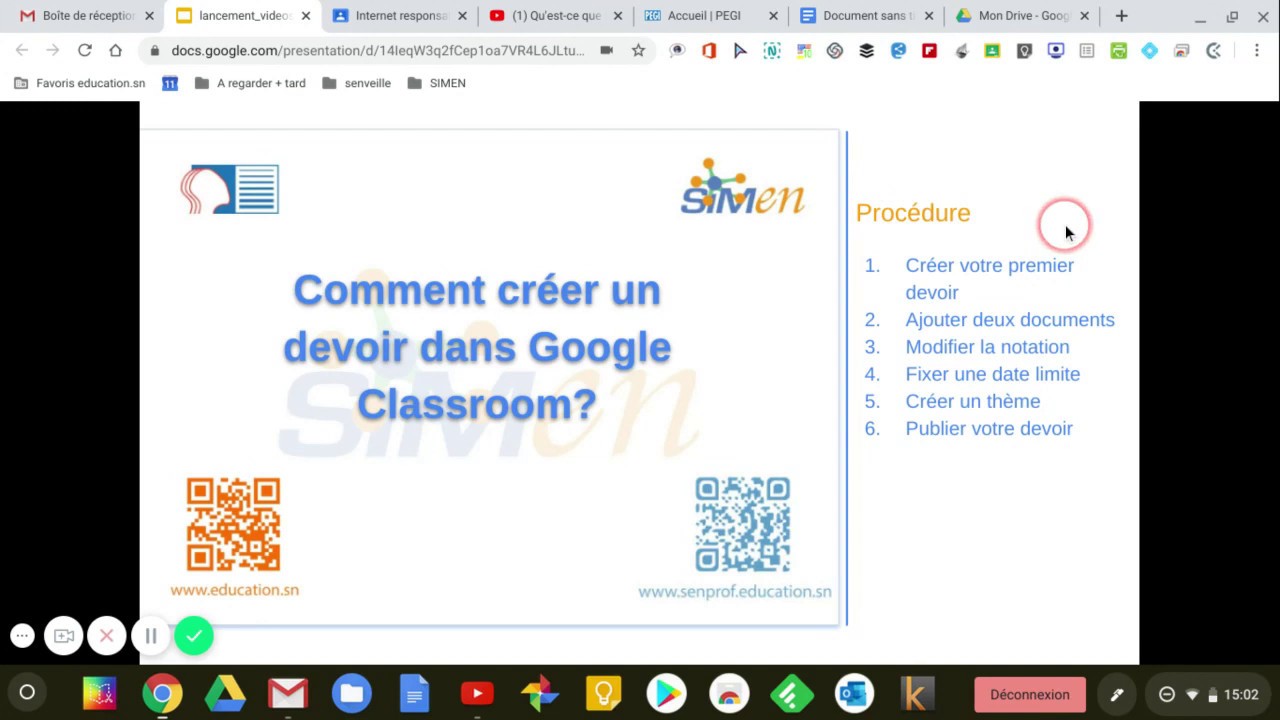Open the SIMEN bookmark folder
The height and width of the screenshot is (720, 1280).
[437, 83]
